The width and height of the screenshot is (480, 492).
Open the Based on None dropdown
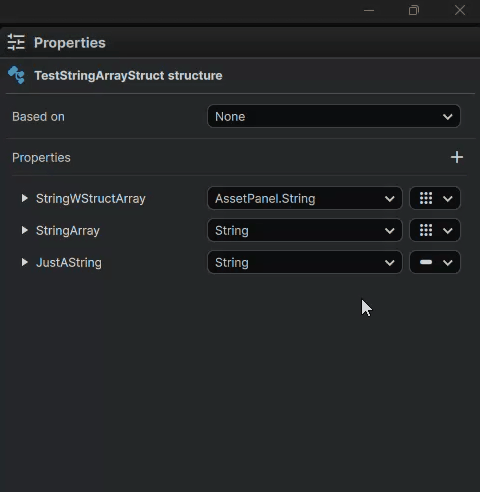point(334,116)
